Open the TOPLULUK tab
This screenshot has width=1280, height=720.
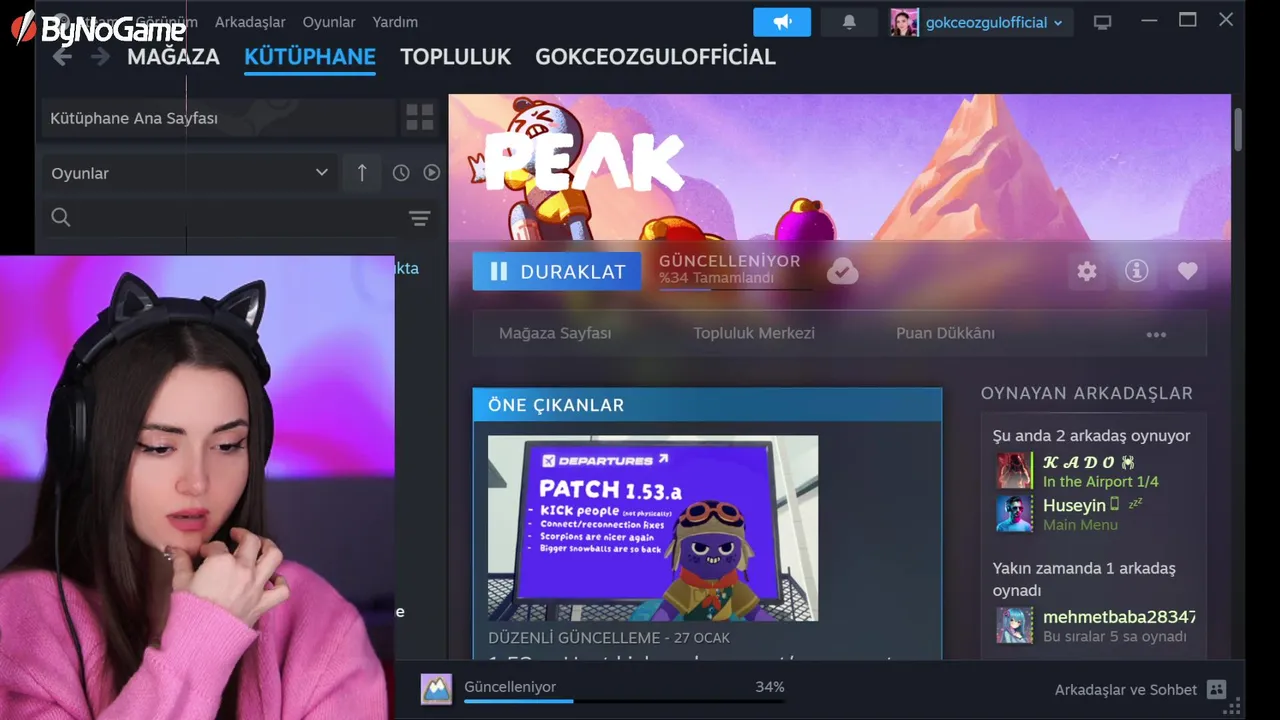(x=455, y=57)
